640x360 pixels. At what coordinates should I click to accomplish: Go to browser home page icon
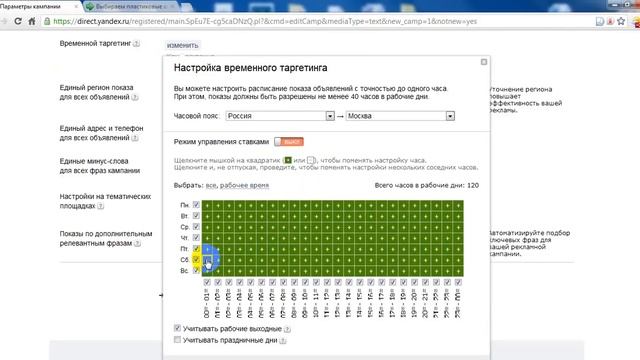click(31, 21)
